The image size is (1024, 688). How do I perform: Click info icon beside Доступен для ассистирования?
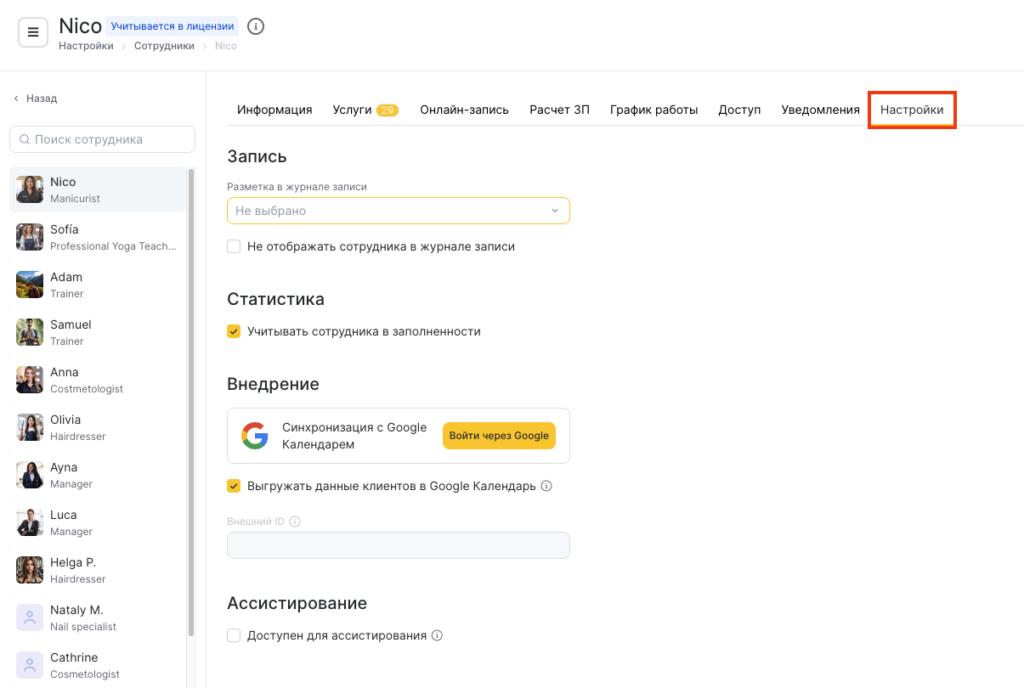[437, 635]
